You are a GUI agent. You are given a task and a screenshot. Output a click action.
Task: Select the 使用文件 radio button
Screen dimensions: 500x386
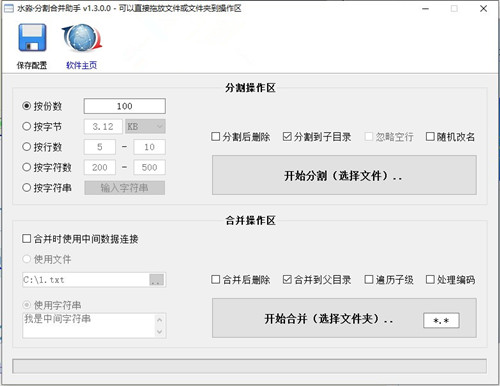point(26,259)
